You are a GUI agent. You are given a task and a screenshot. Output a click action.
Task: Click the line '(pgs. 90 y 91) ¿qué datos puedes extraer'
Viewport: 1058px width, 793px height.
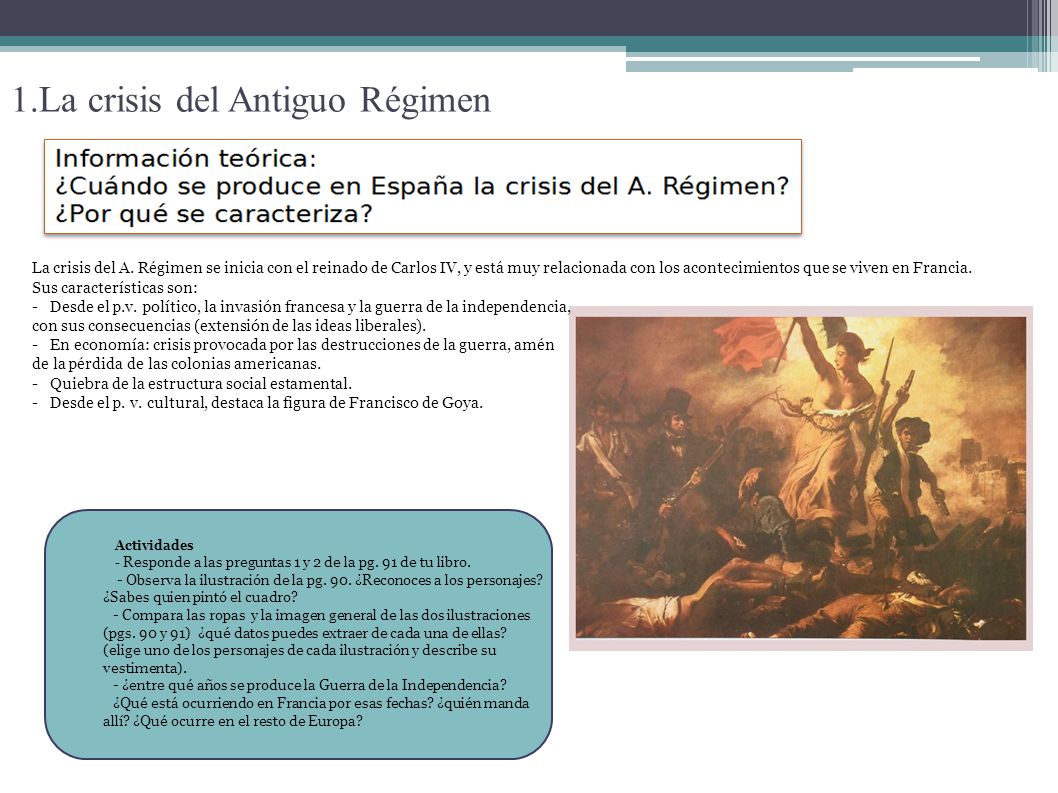point(305,633)
